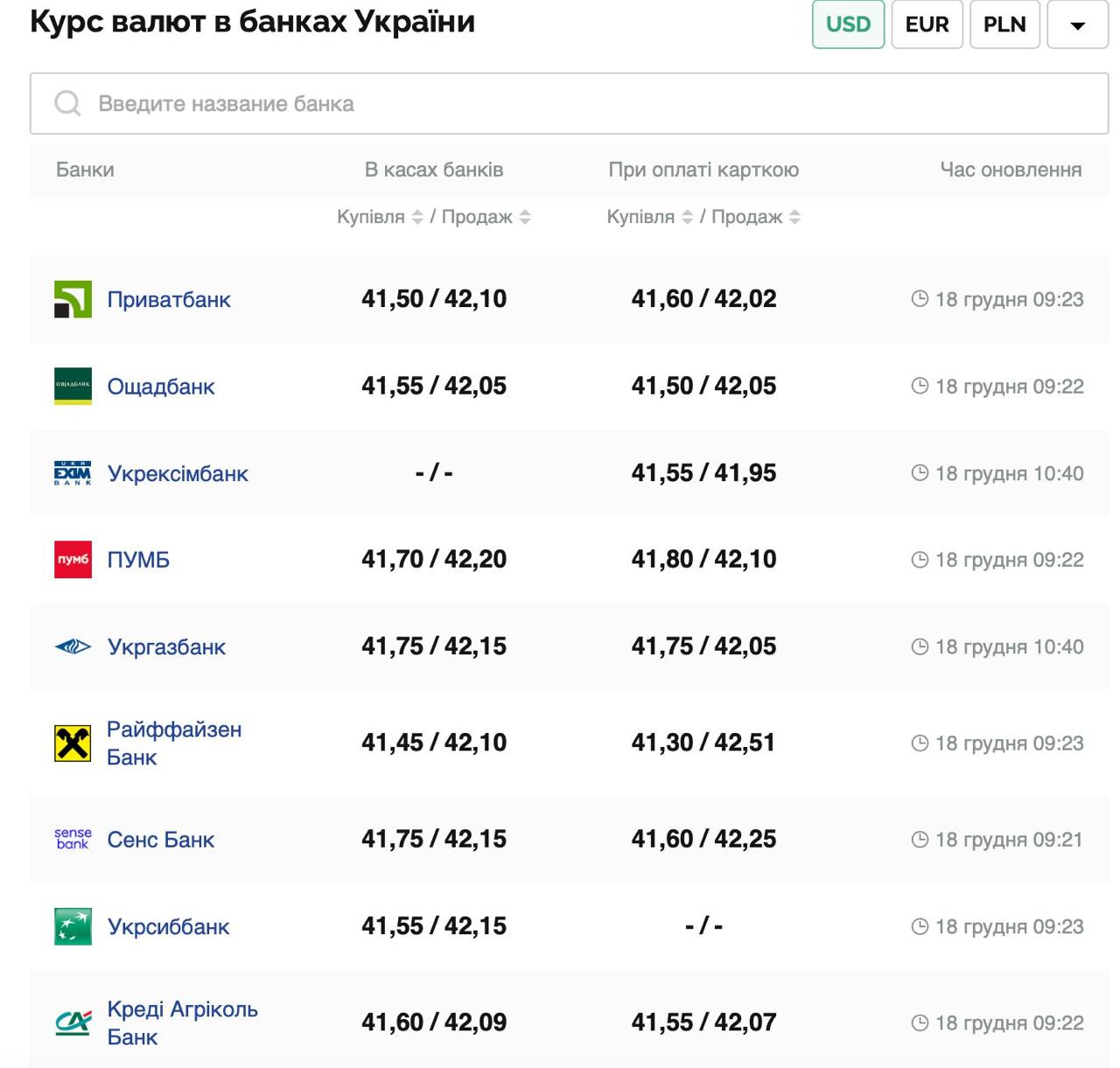Viewport: 1120px width, 1068px height.
Task: Open the Приватбанк bank link
Action: pyautogui.click(x=169, y=299)
